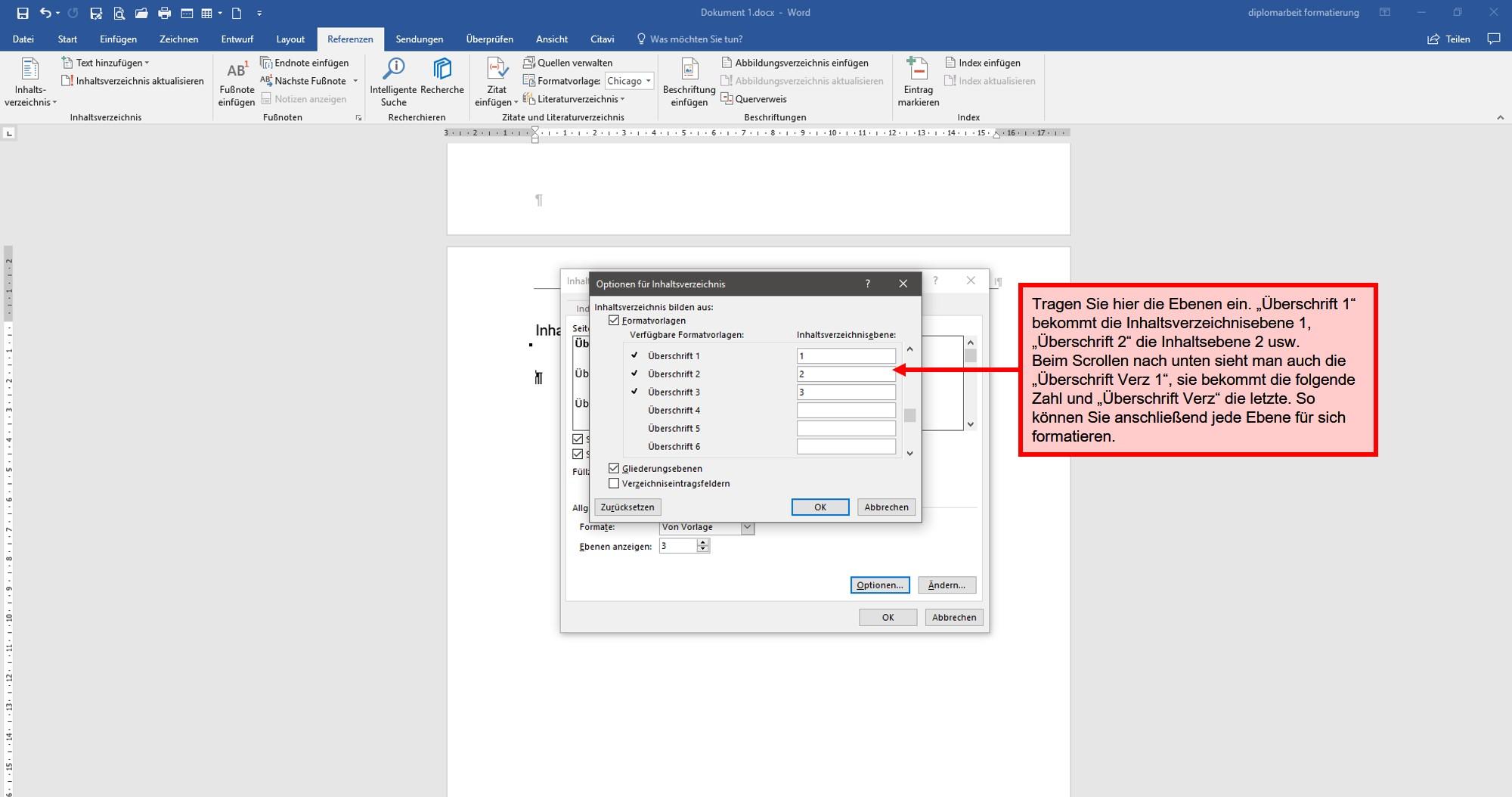The height and width of the screenshot is (797, 1512).
Task: Open the Datei tab
Action: click(23, 39)
